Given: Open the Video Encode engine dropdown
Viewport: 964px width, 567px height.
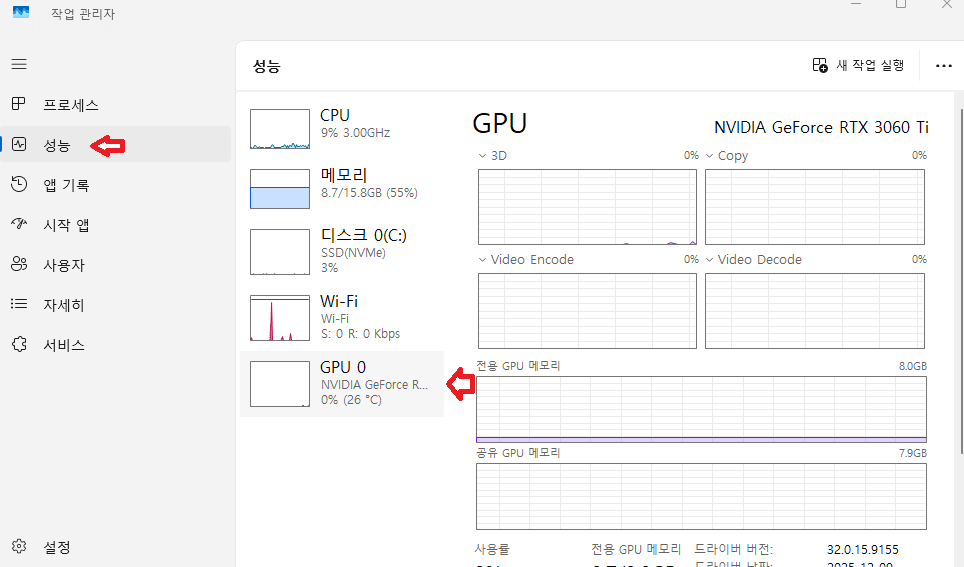Looking at the screenshot, I should click(483, 260).
